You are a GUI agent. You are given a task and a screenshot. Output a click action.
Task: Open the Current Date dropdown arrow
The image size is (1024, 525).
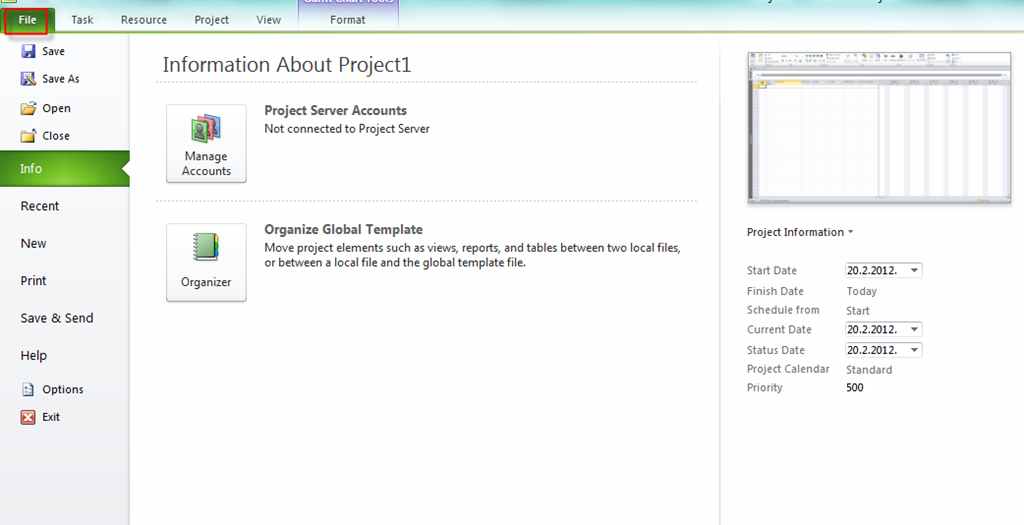coord(915,330)
